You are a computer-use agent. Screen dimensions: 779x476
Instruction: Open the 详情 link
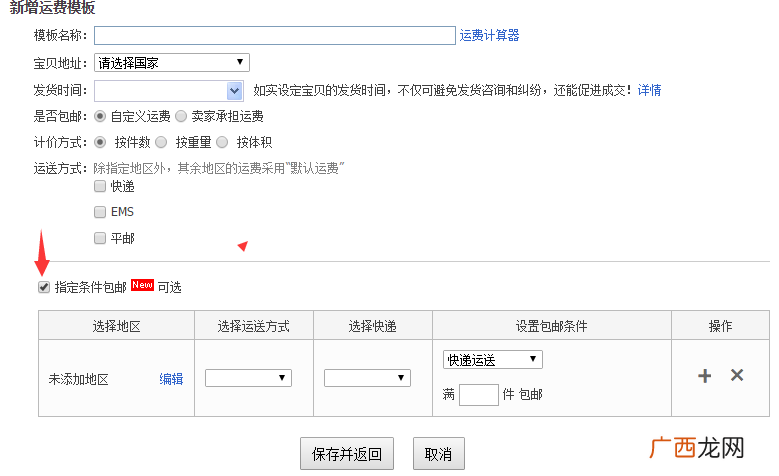tap(649, 90)
